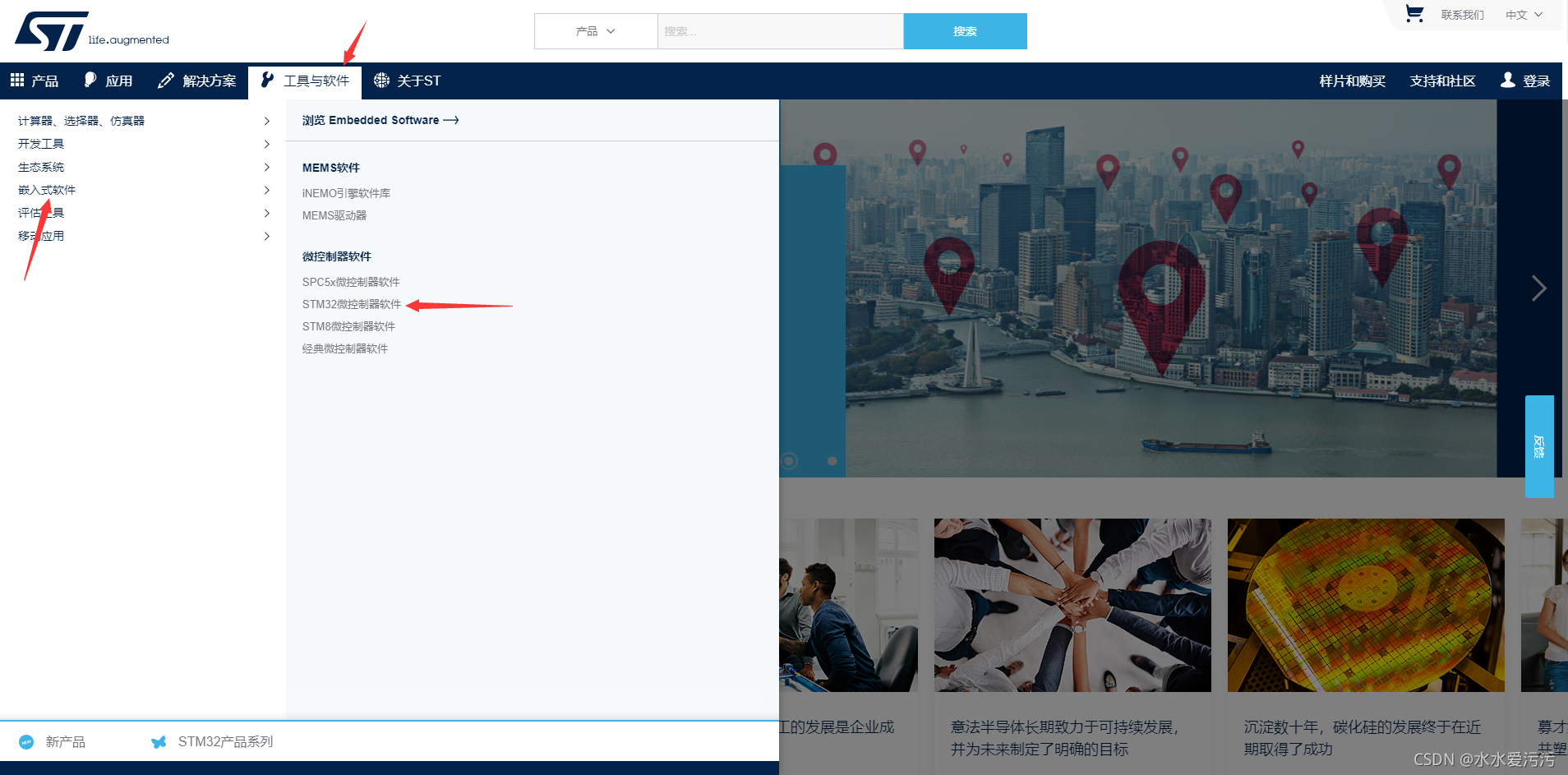Click the blue 搜索 search button
This screenshot has width=1568, height=775.
pyautogui.click(x=965, y=31)
